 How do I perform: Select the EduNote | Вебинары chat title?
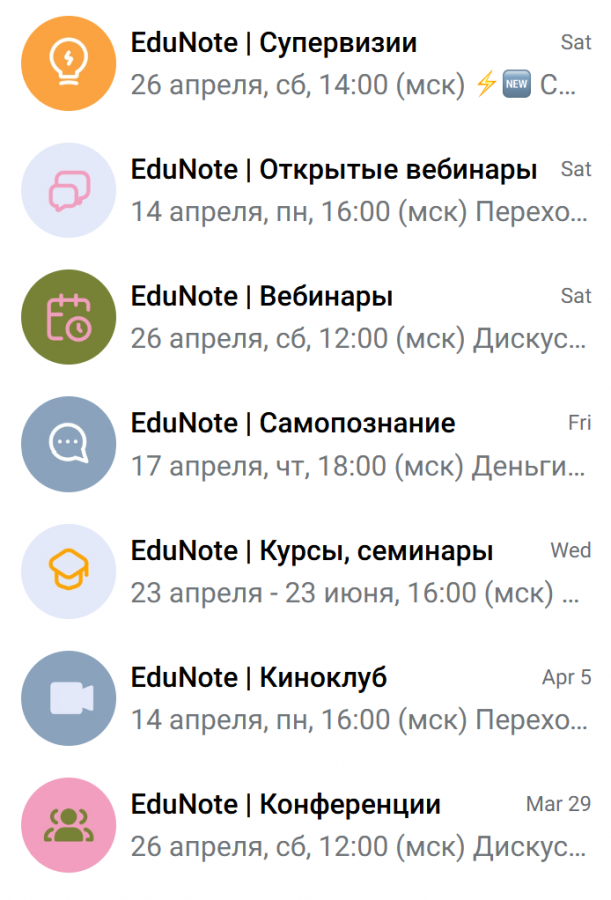coord(262,297)
